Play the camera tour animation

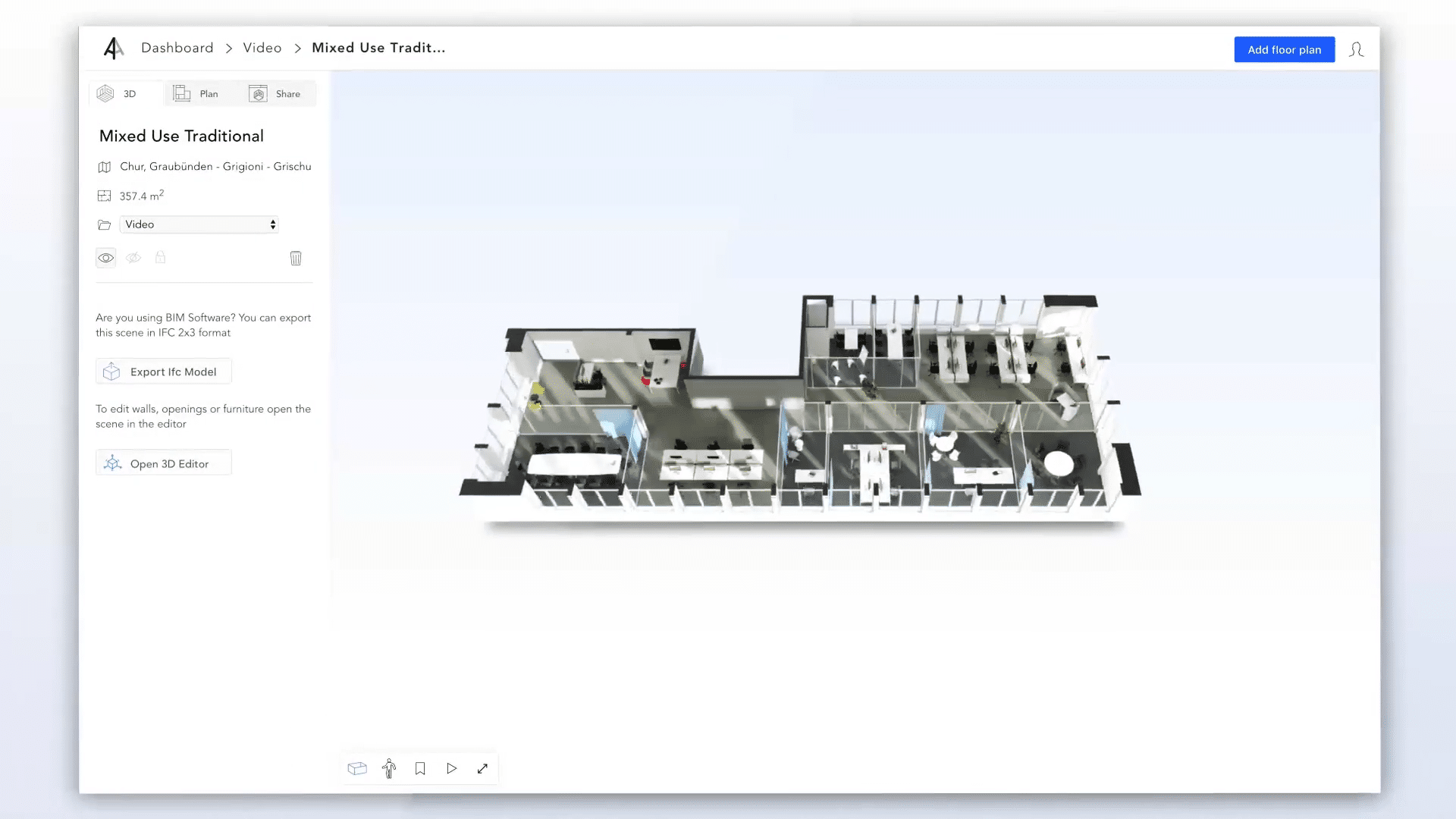click(451, 768)
